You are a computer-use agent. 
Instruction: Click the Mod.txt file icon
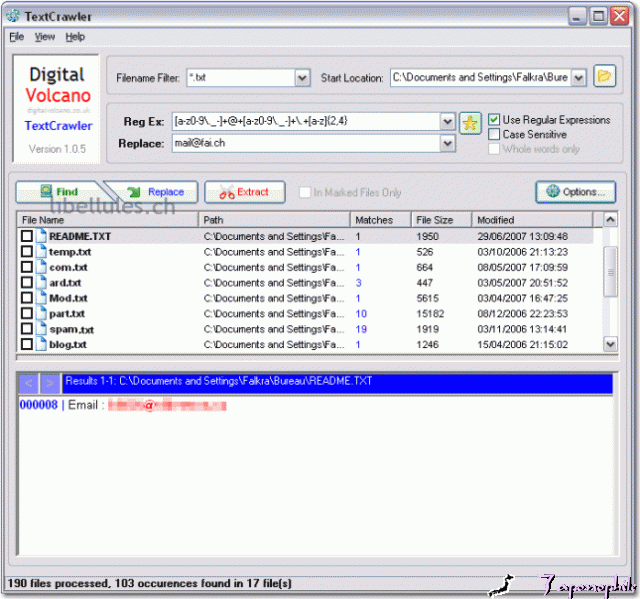[x=41, y=298]
